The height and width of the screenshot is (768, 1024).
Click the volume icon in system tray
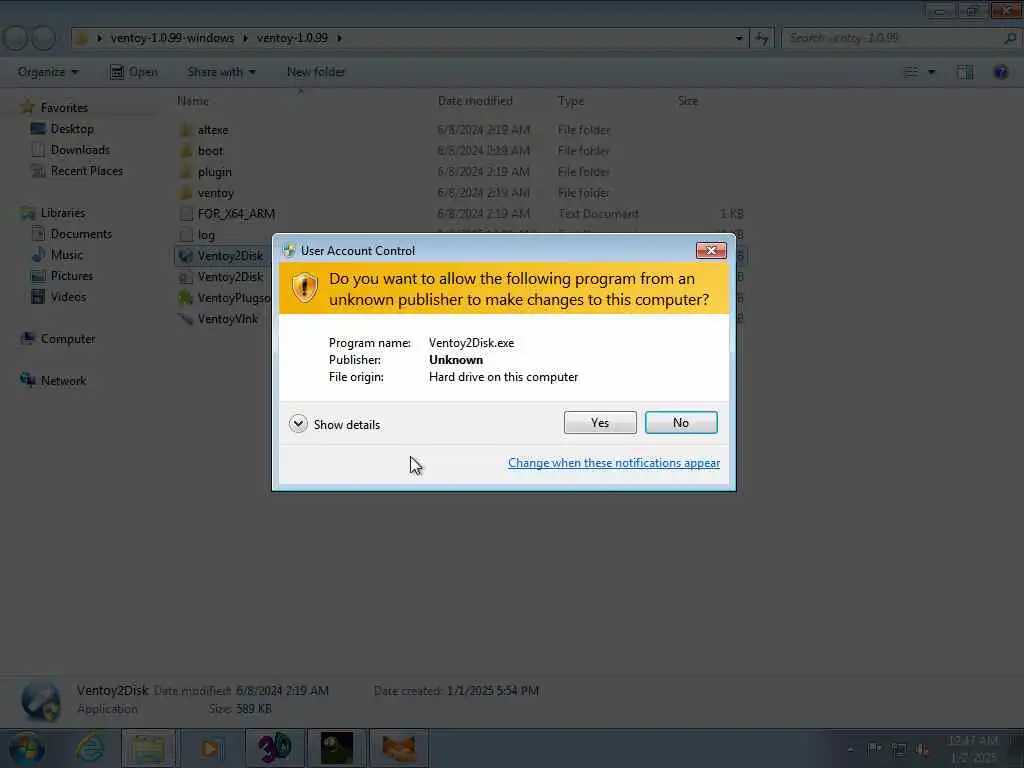pyautogui.click(x=923, y=749)
